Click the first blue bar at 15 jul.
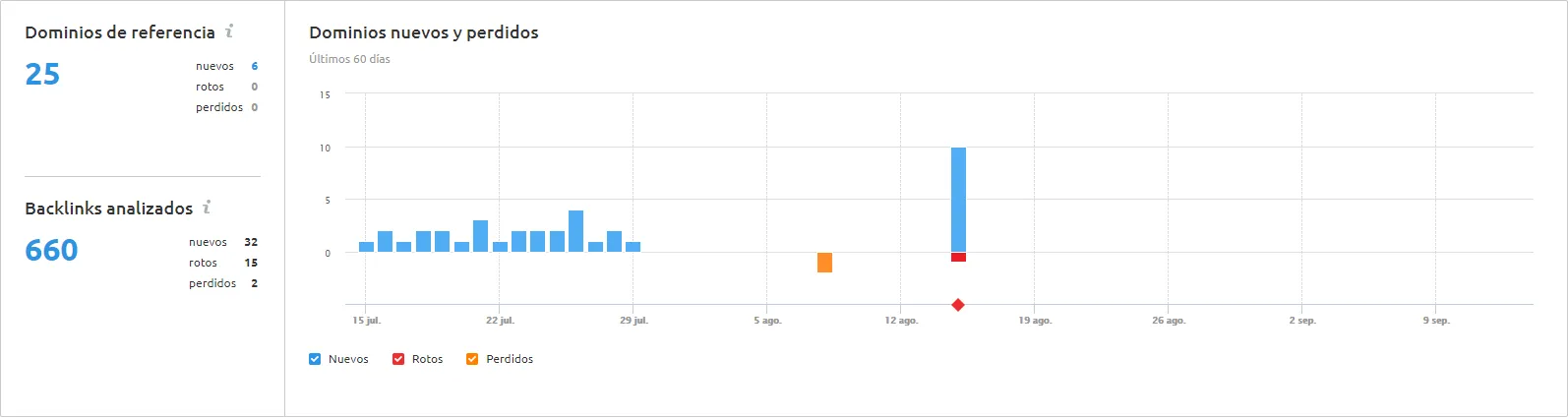This screenshot has width=1568, height=418. 366,247
